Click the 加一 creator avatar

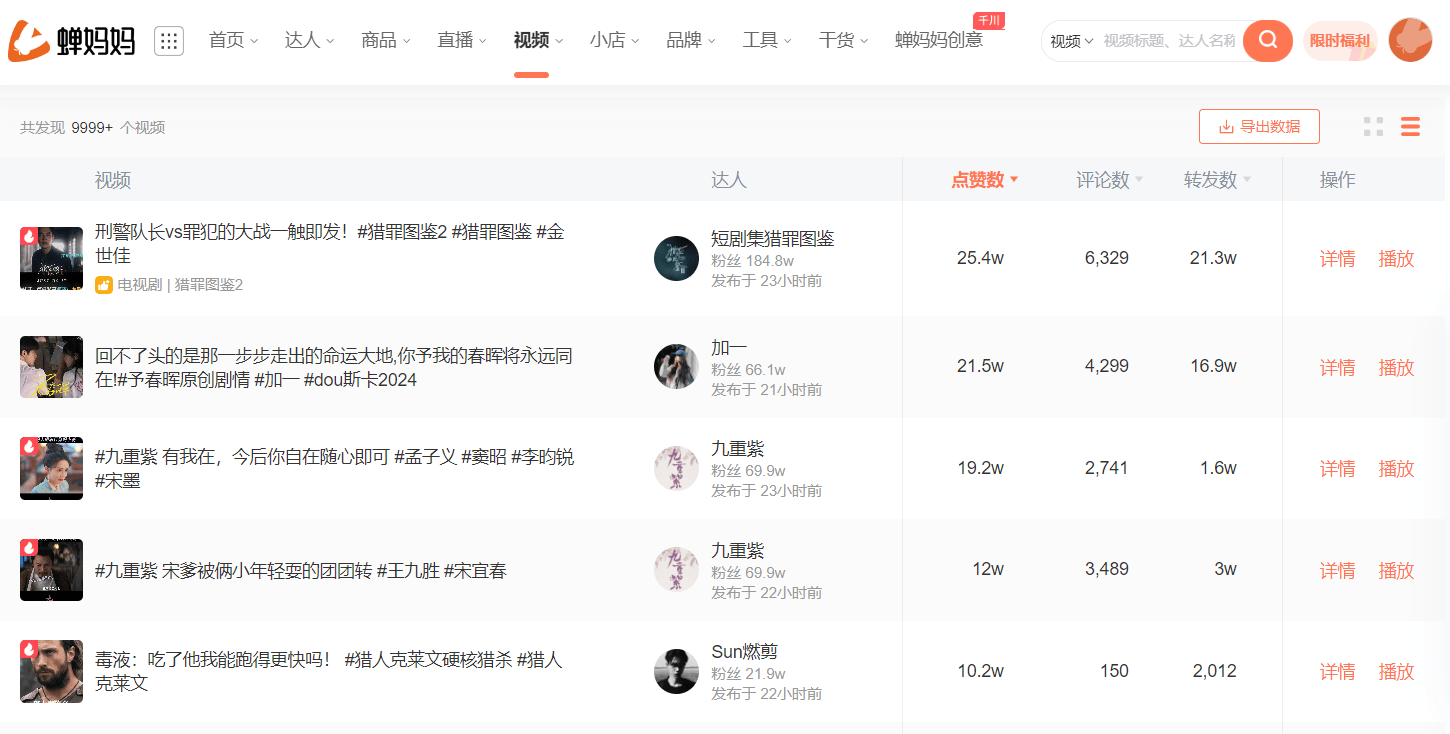click(676, 367)
